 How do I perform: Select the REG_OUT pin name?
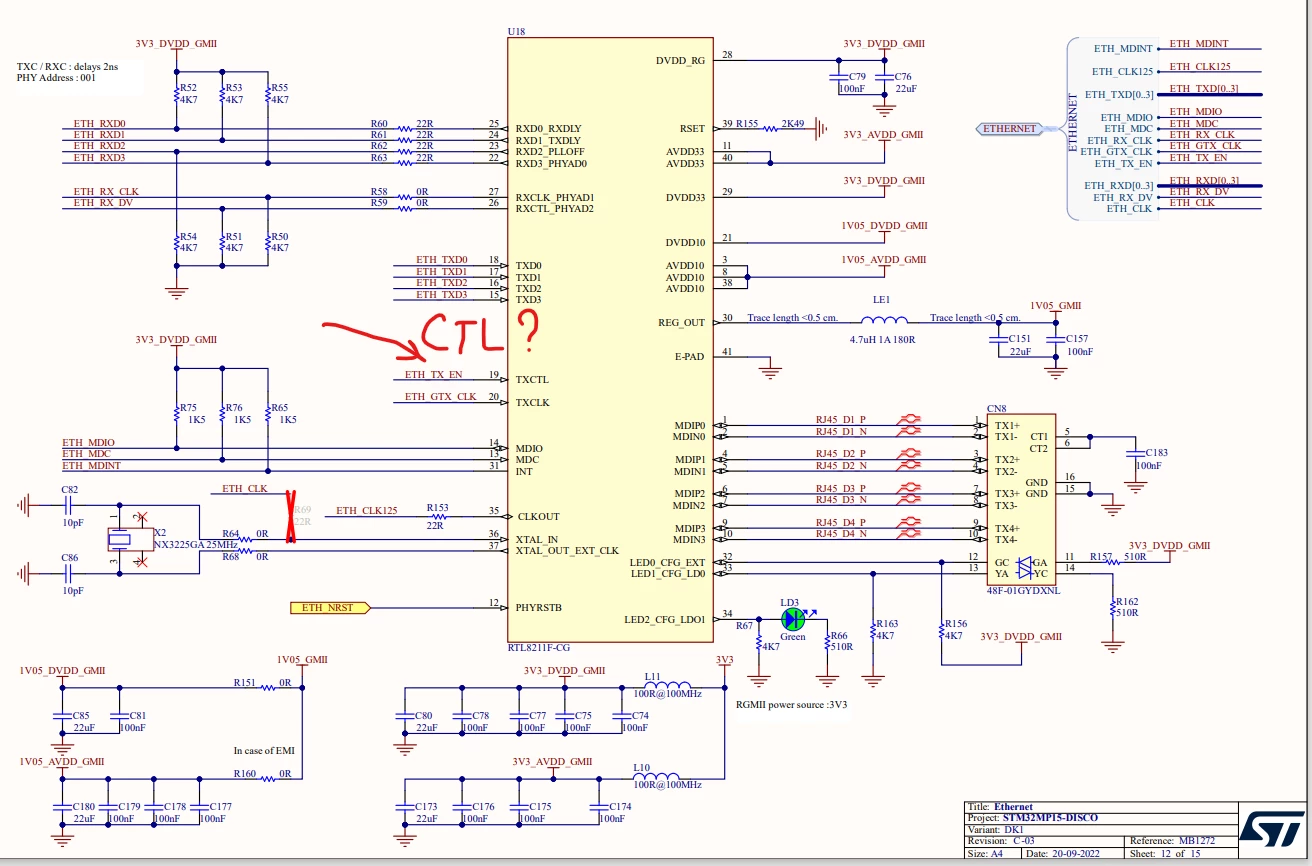click(683, 323)
